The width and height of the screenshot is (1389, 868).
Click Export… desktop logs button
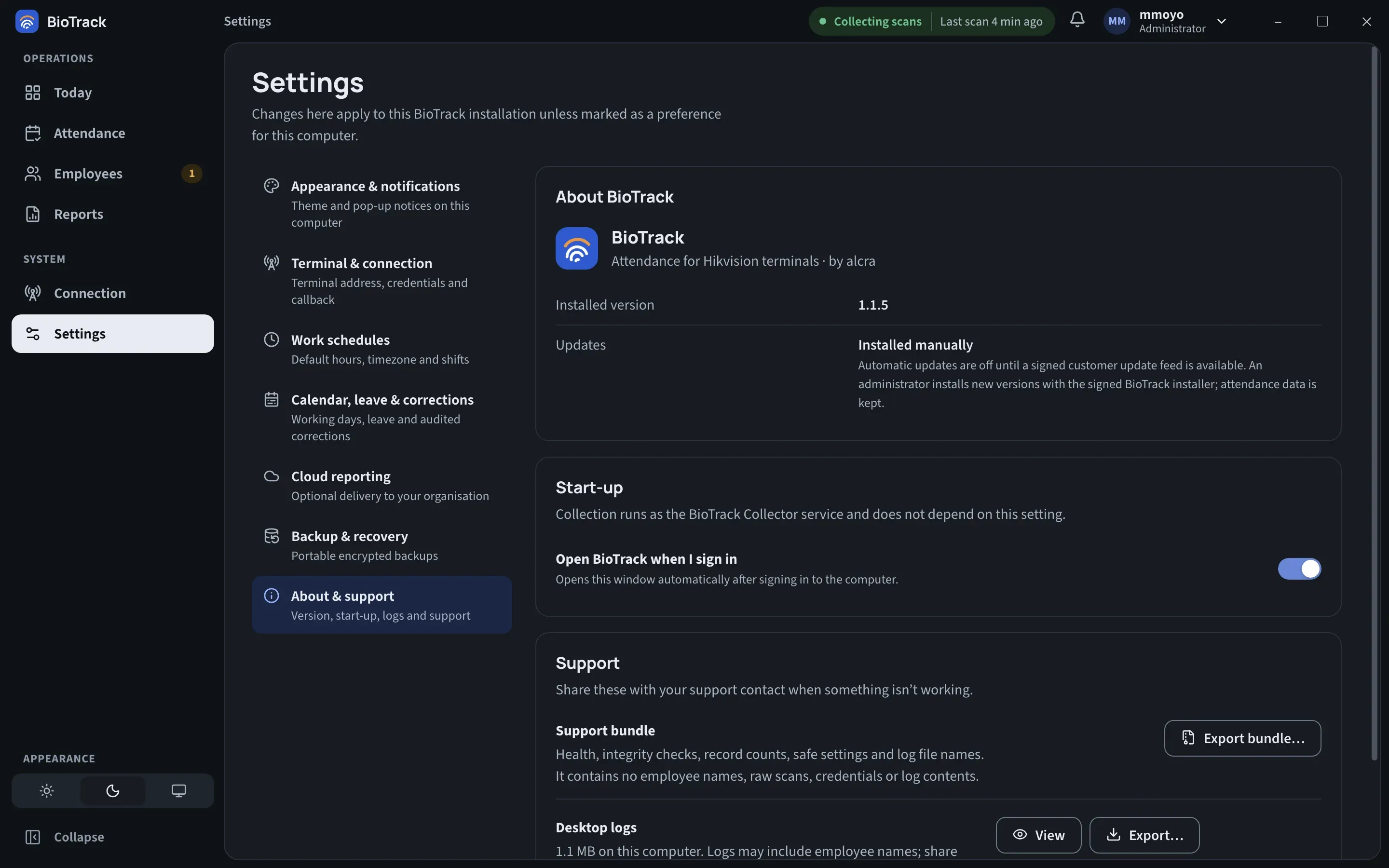tap(1144, 835)
